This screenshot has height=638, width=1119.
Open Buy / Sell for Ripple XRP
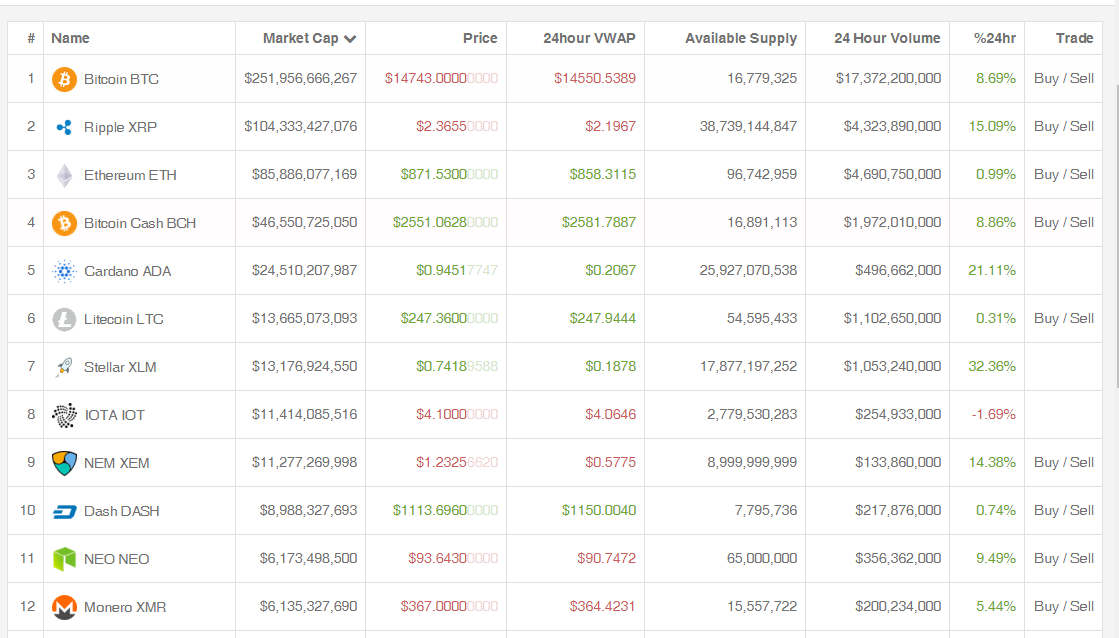(x=1063, y=126)
